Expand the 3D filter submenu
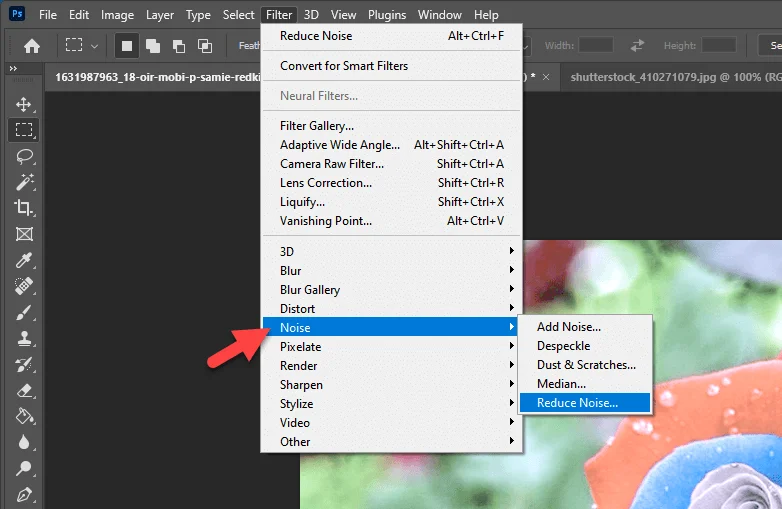The height and width of the screenshot is (509, 782). pos(391,251)
